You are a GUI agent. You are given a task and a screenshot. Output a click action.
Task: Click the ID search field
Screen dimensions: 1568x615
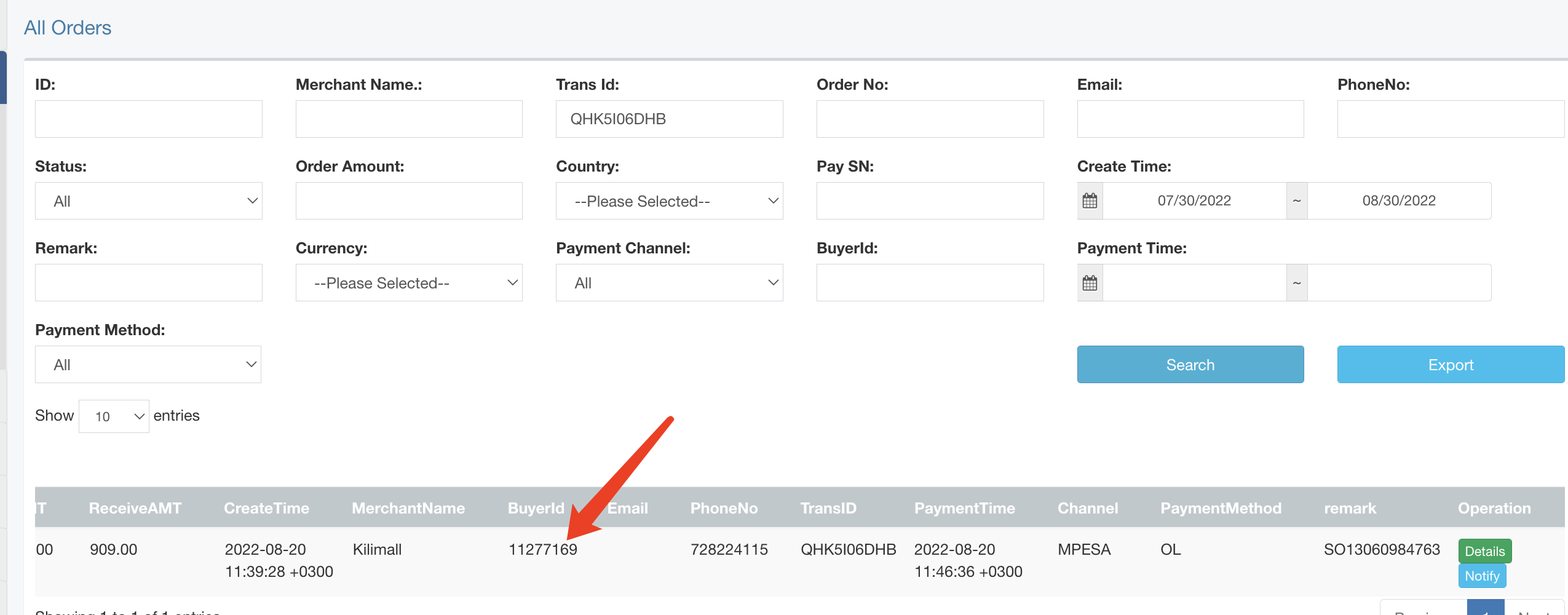148,119
